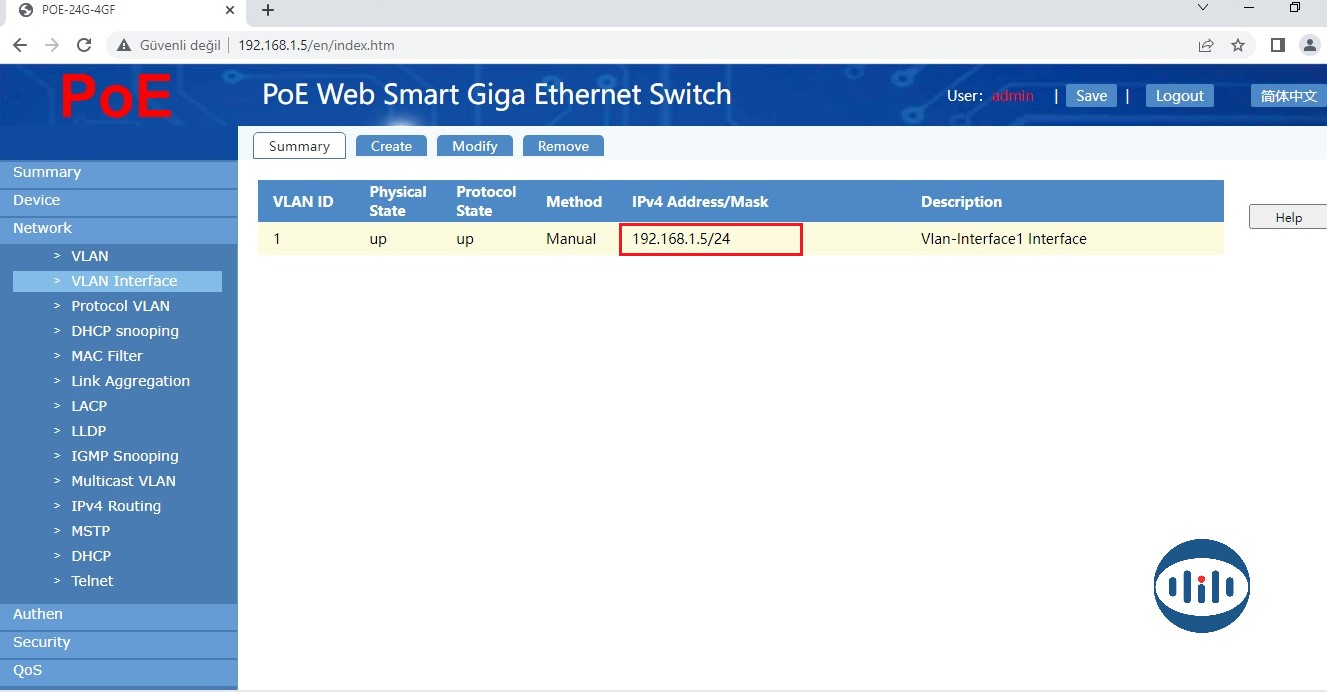Open the Help button
This screenshot has height=692, width=1327.
[1288, 217]
